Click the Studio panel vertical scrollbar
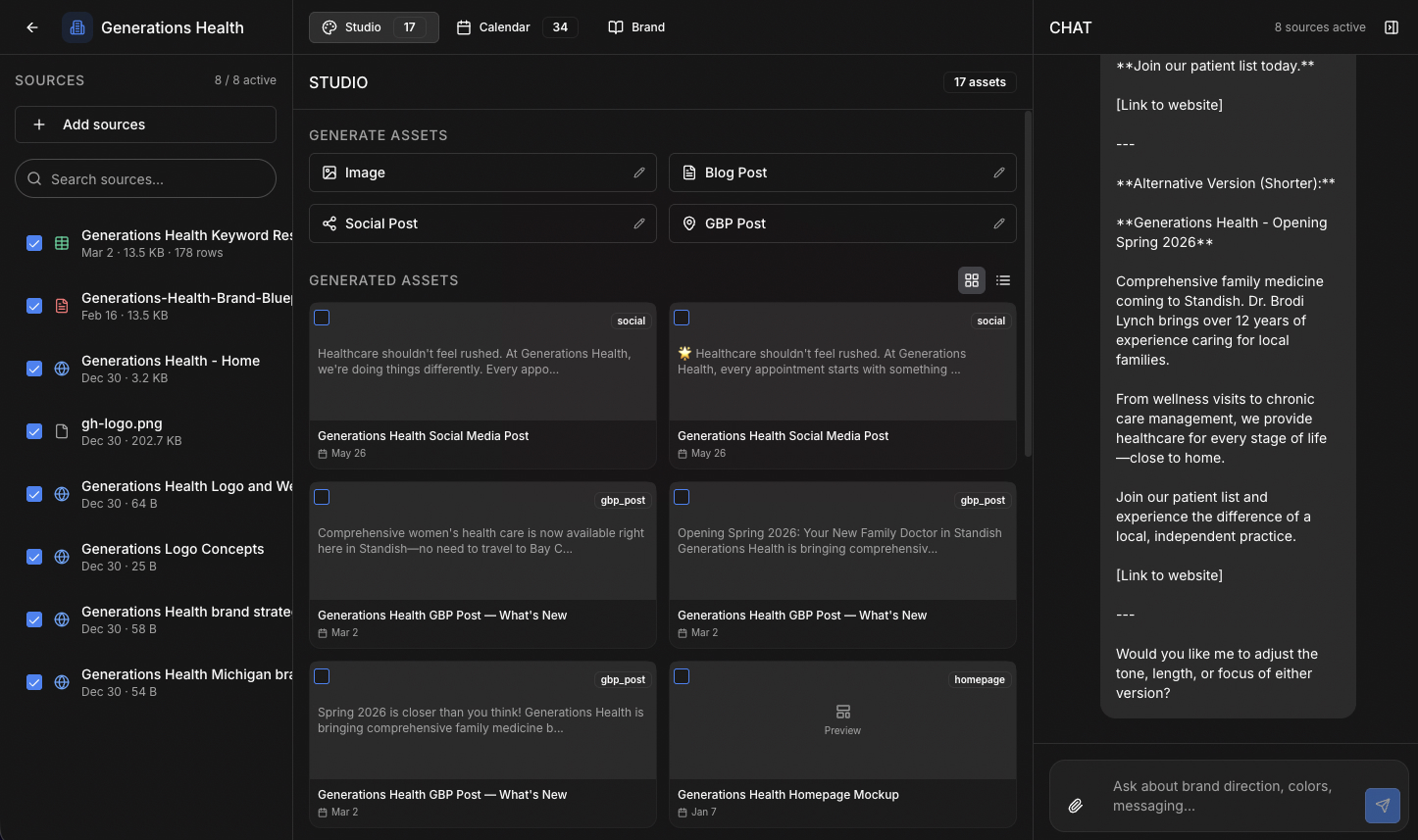This screenshot has height=840, width=1418. pos(1028,284)
